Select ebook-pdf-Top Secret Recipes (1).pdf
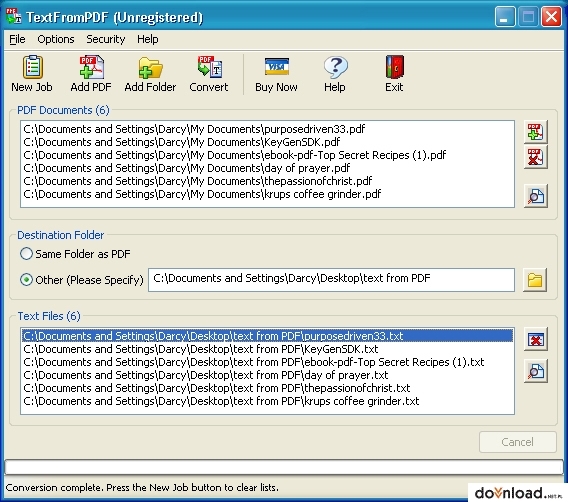 coord(267,155)
